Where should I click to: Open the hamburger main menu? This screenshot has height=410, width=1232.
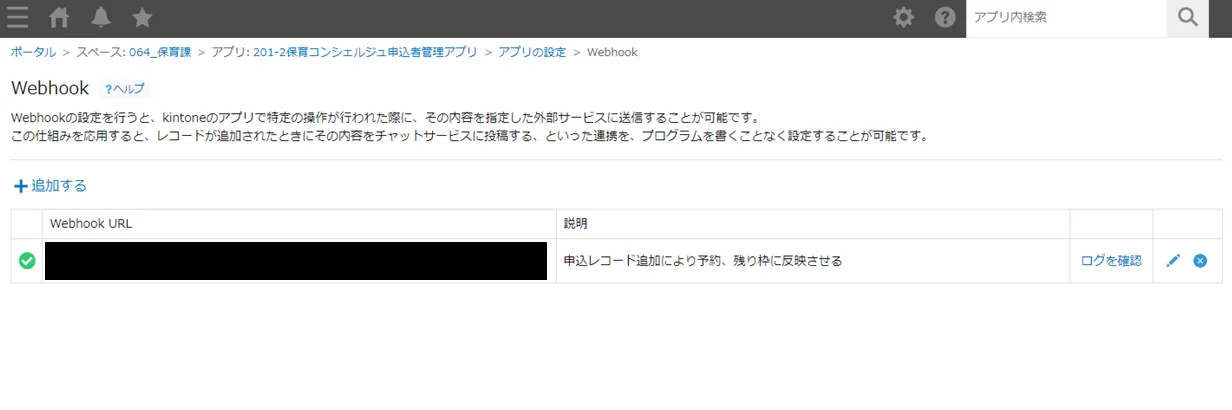tap(18, 17)
